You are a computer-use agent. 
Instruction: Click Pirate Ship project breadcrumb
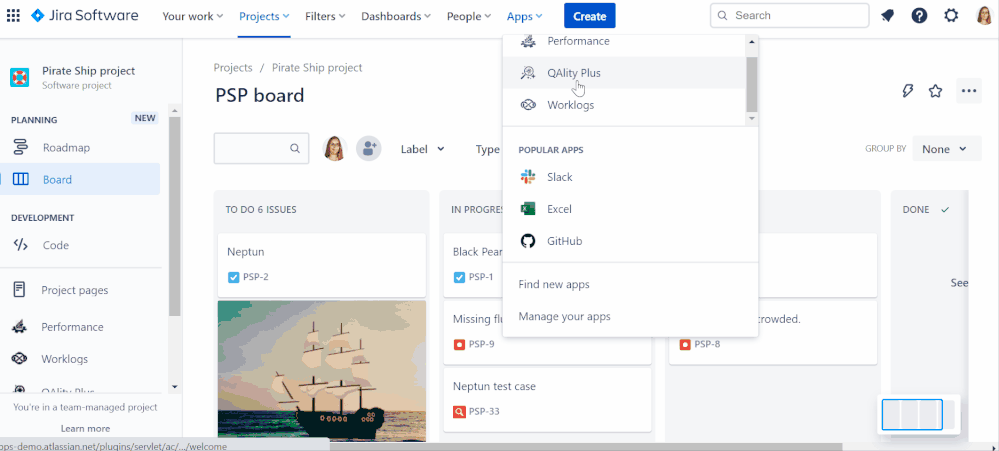317,68
